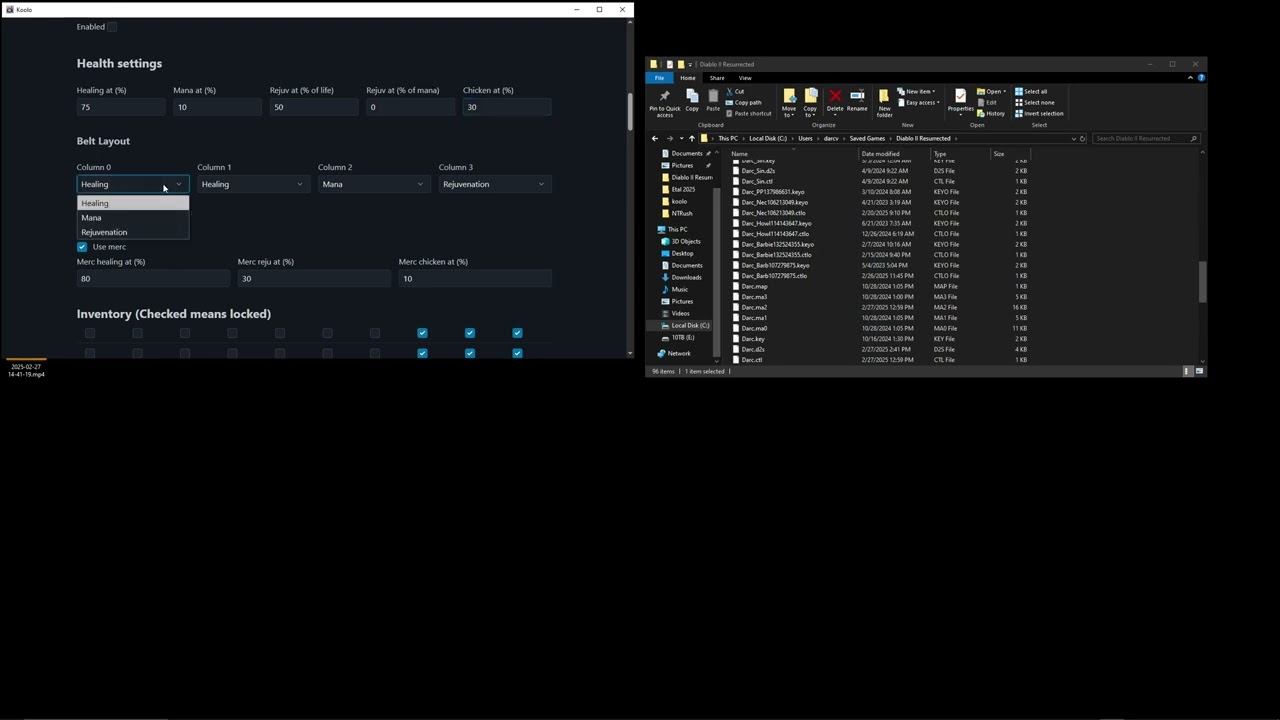Click the Search Diablo II Resurrected box

click(x=1146, y=139)
